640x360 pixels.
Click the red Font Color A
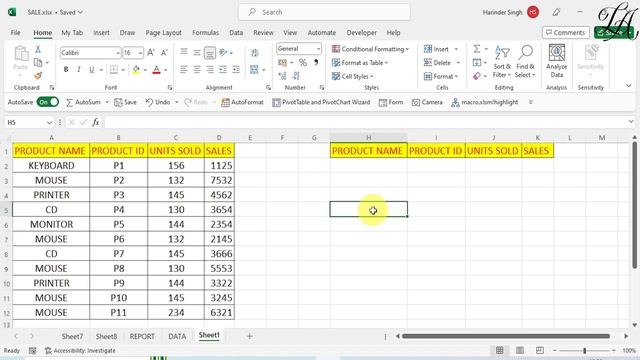[156, 70]
